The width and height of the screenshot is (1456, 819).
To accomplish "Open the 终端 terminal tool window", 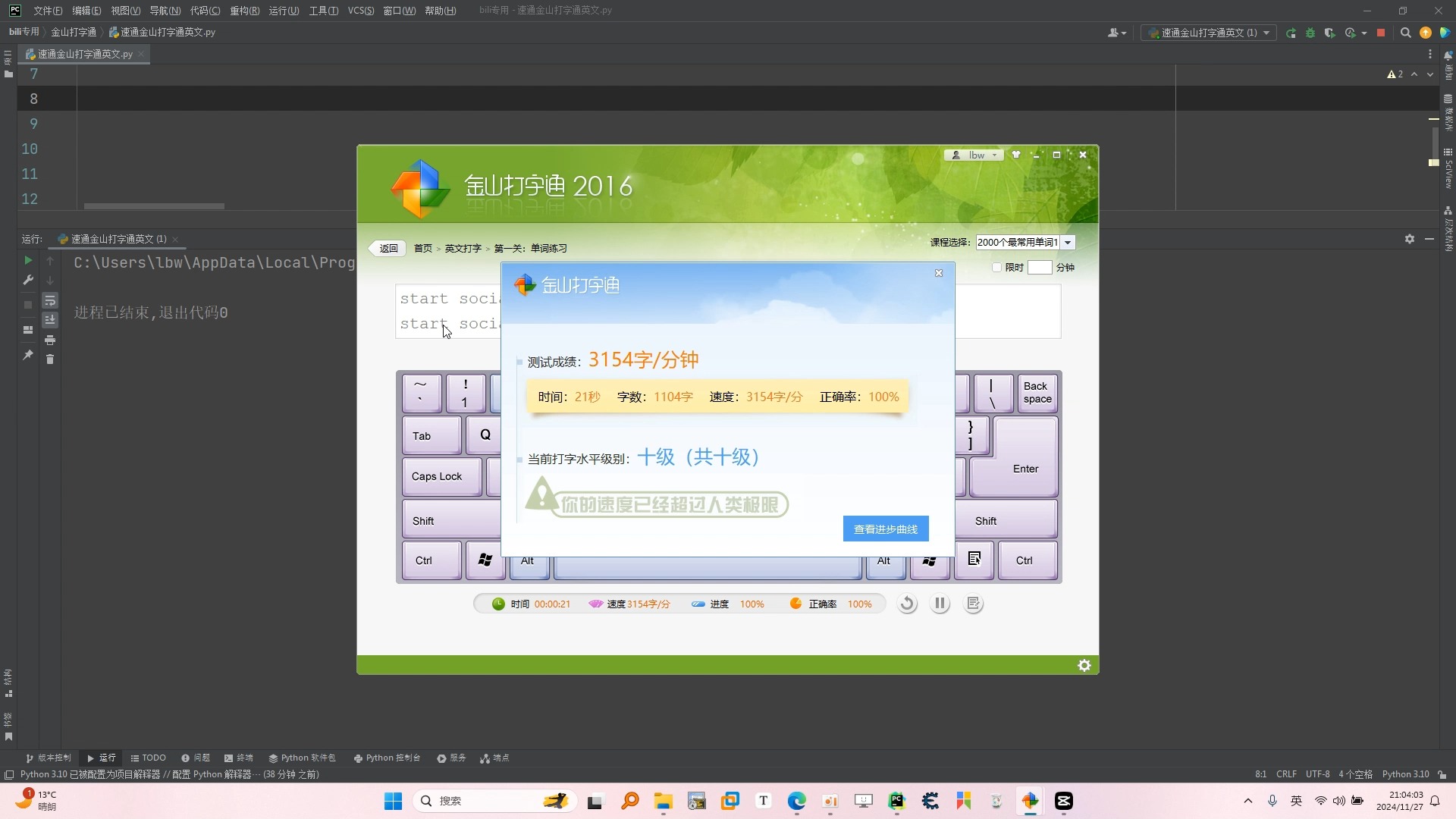I will click(x=239, y=758).
